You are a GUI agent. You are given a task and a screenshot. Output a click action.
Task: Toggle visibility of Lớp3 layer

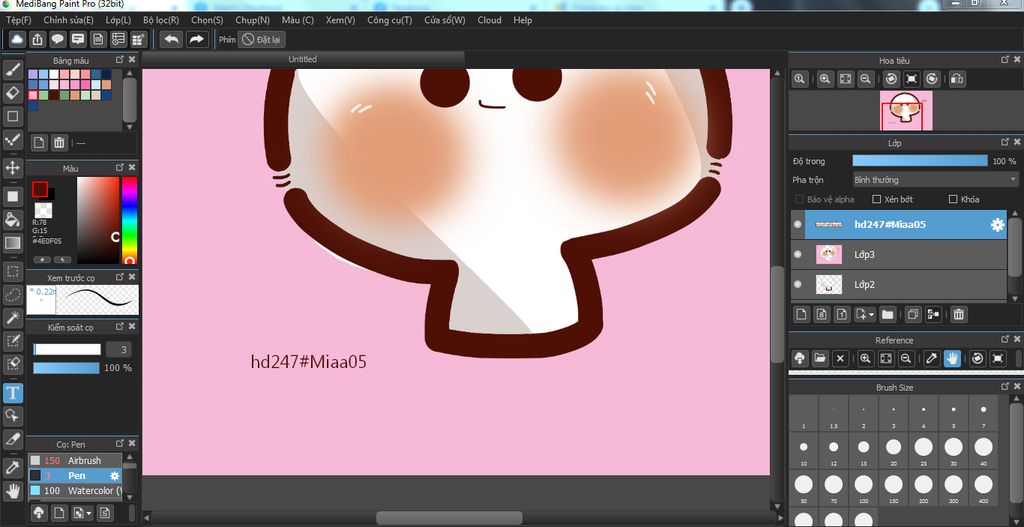tap(797, 254)
